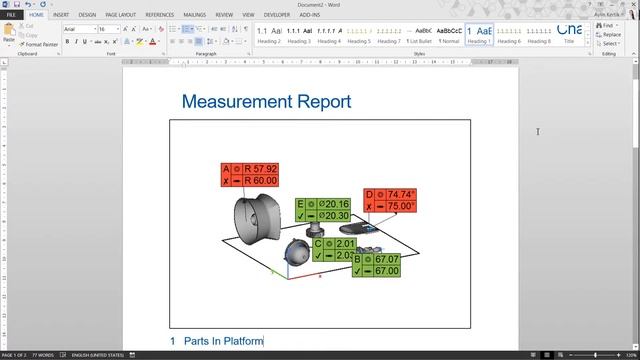The width and height of the screenshot is (640, 360).
Task: Switch to the REFERENCES tab
Action: tap(160, 15)
